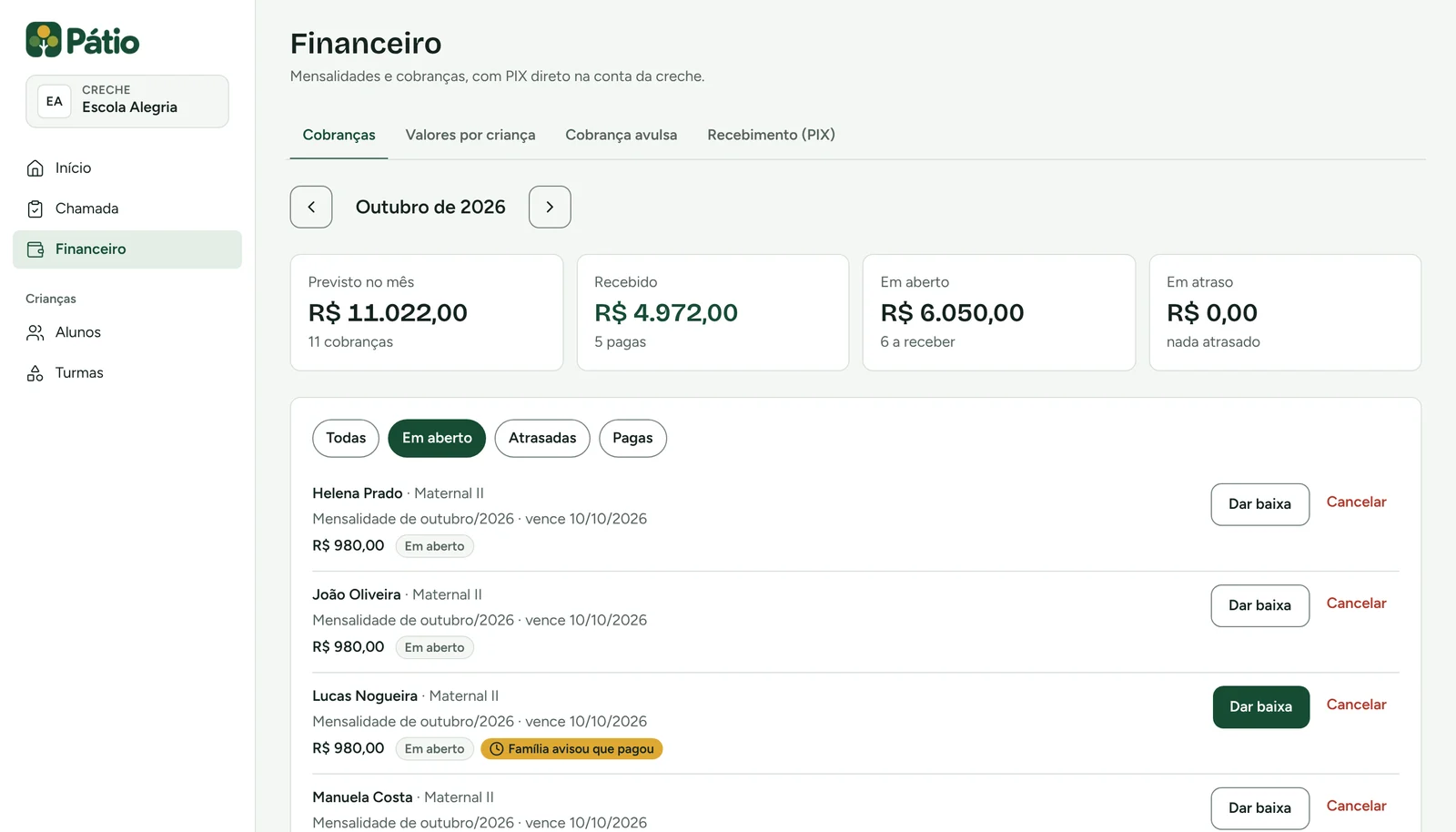
Task: Click Dar baixa for João Oliveira
Action: pos(1259,605)
